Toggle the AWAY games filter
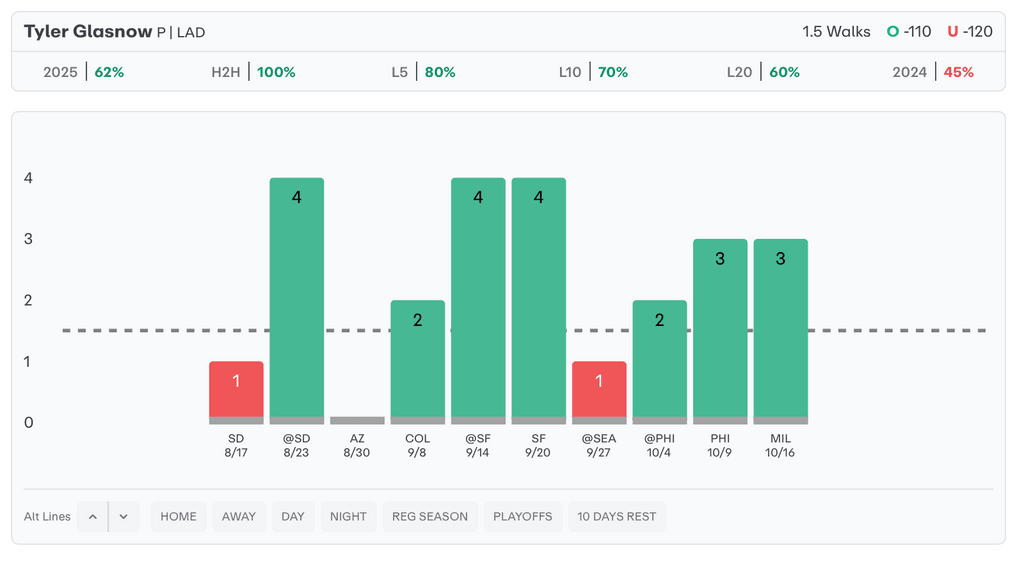 point(239,517)
